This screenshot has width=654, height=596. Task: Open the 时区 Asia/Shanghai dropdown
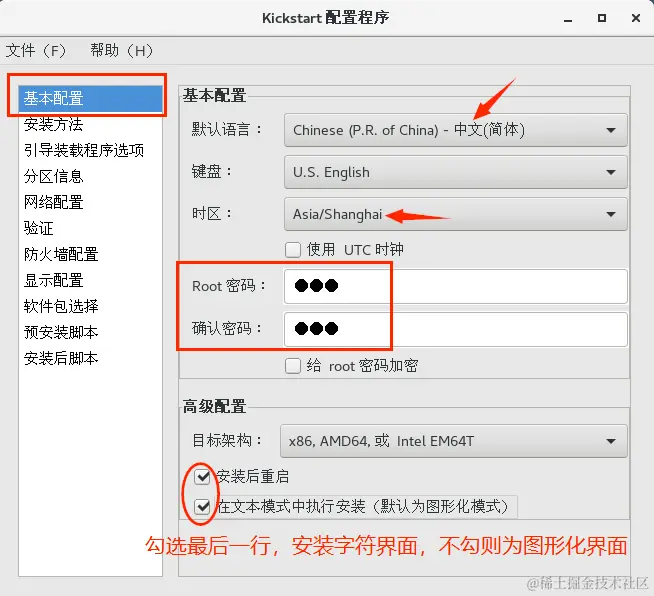pyautogui.click(x=455, y=214)
